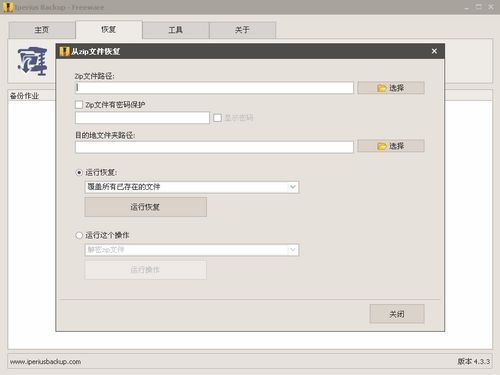Click the 关闭 button

coord(397,314)
